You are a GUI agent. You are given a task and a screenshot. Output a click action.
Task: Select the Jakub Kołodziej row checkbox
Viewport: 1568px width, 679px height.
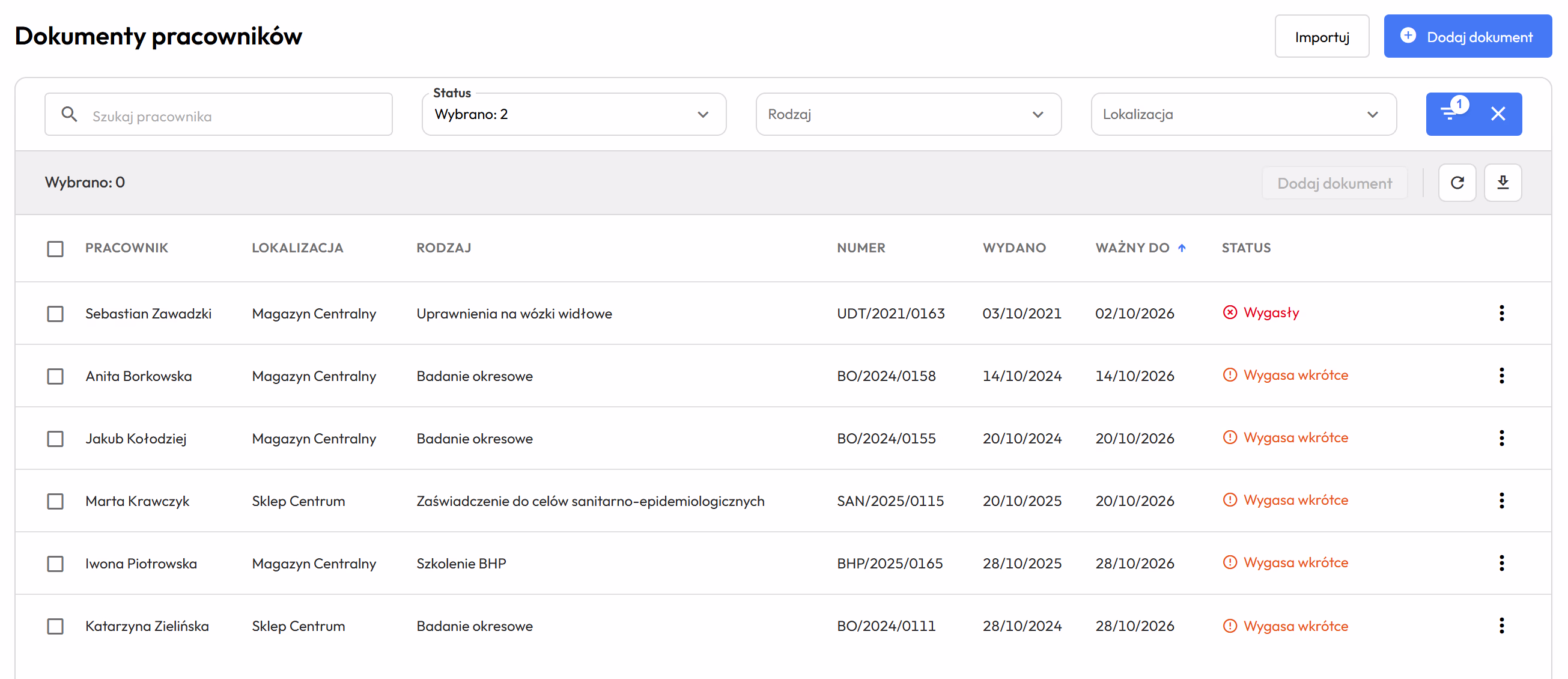(x=55, y=439)
